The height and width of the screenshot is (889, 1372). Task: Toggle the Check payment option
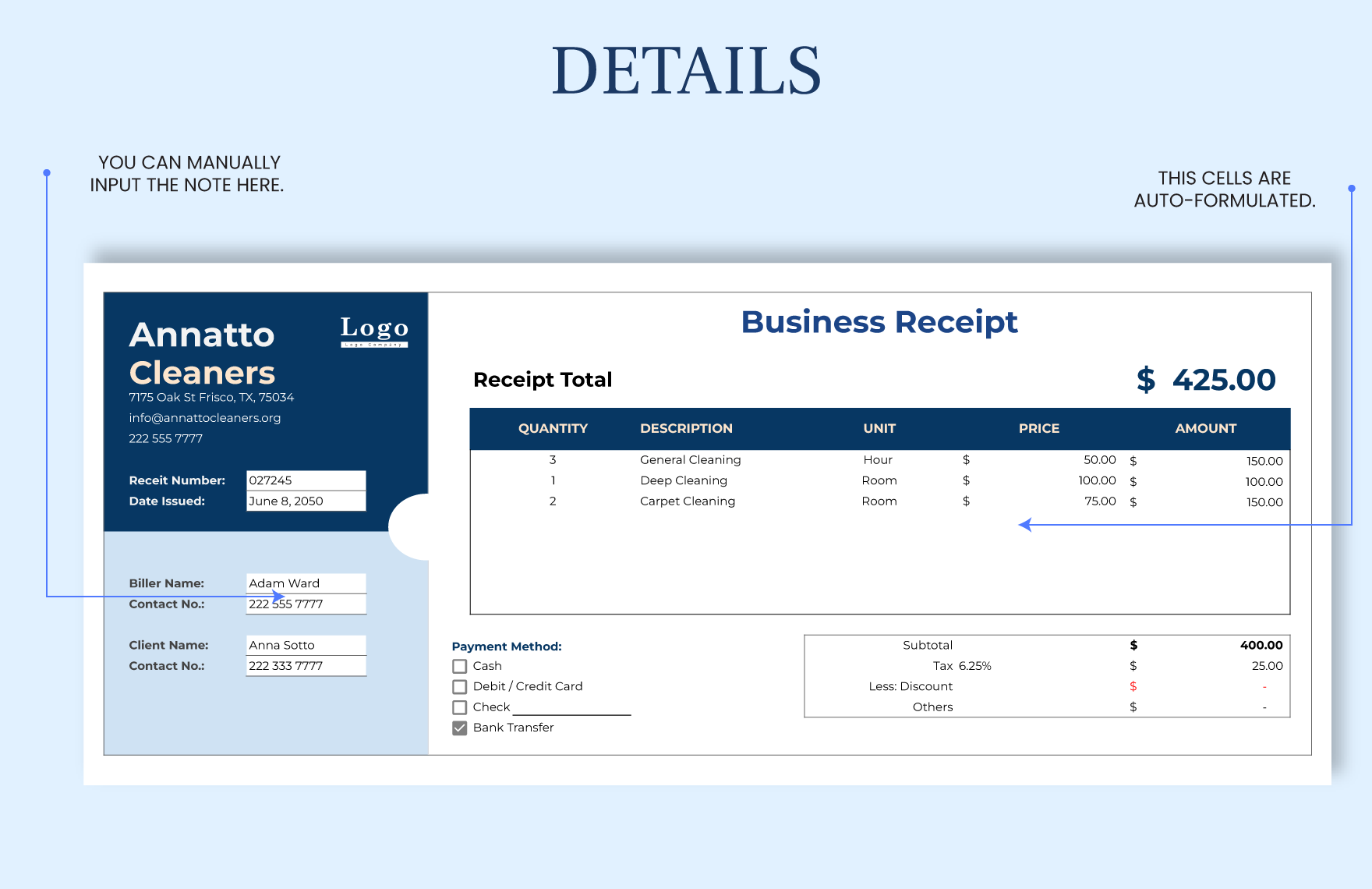459,707
